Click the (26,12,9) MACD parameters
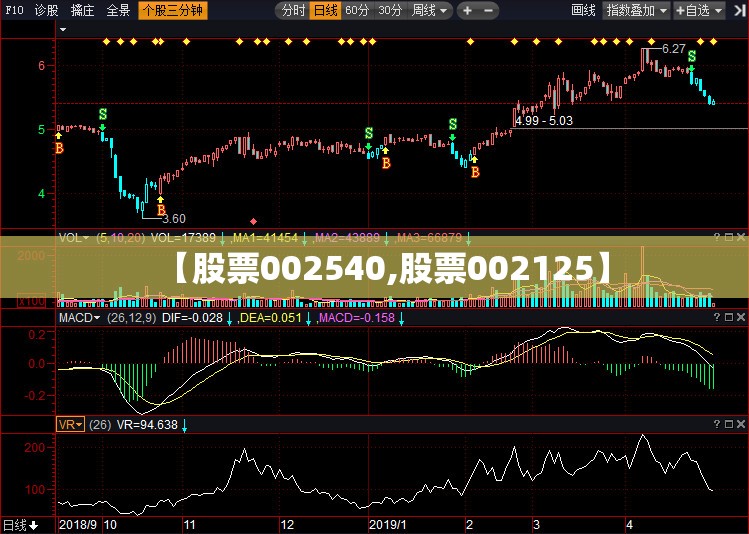749x534 pixels. pos(131,318)
